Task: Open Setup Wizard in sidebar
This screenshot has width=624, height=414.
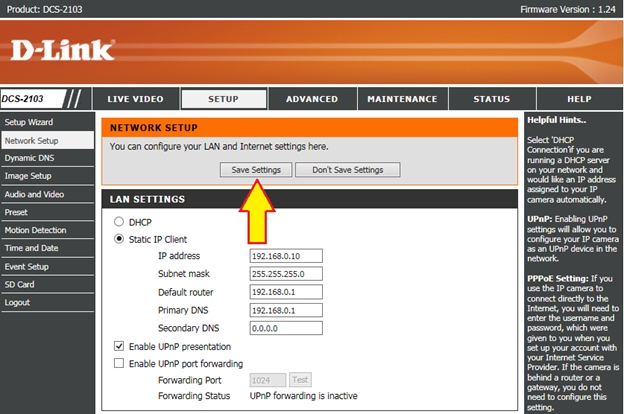Action: pyautogui.click(x=27, y=122)
